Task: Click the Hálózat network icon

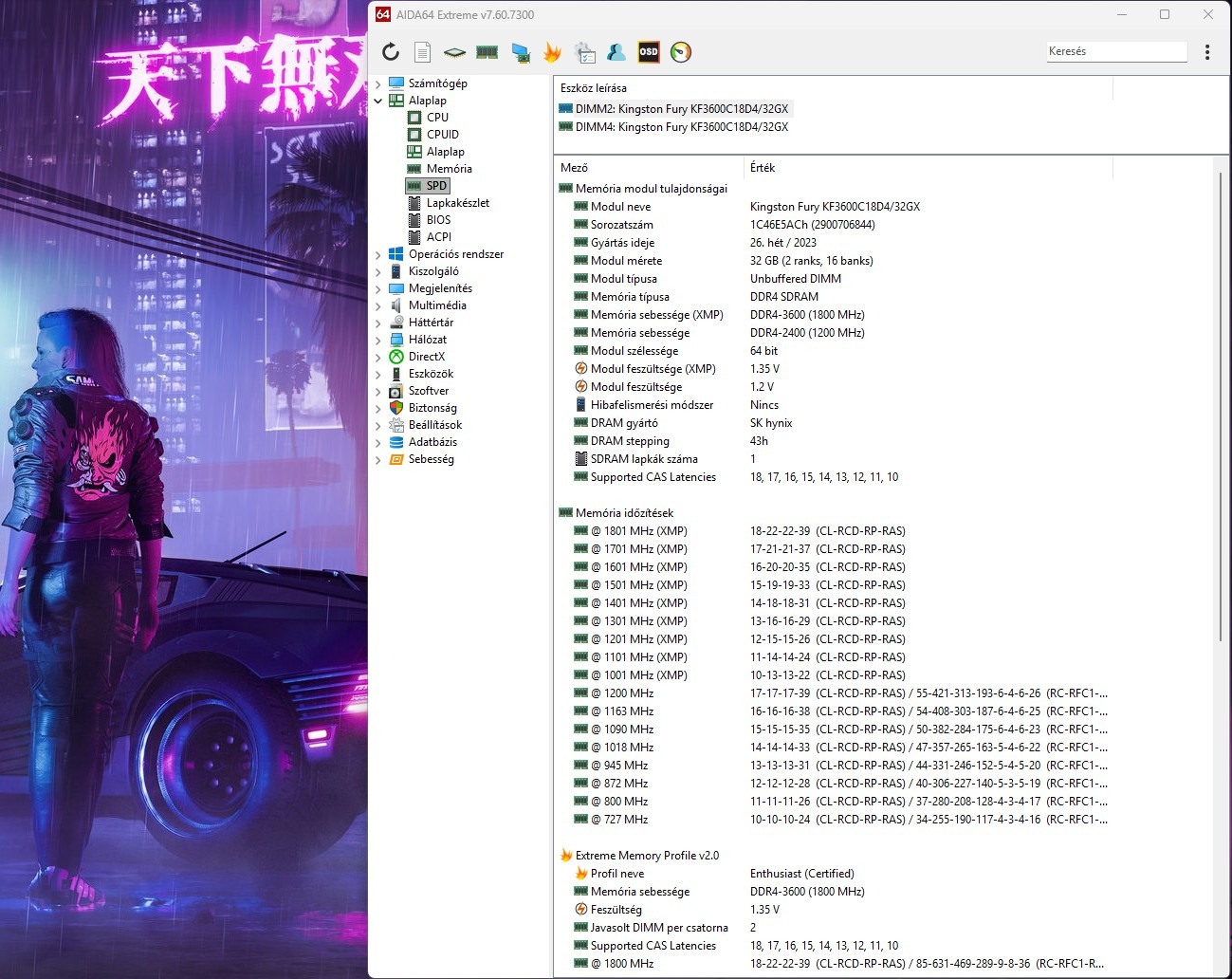Action: (x=396, y=340)
